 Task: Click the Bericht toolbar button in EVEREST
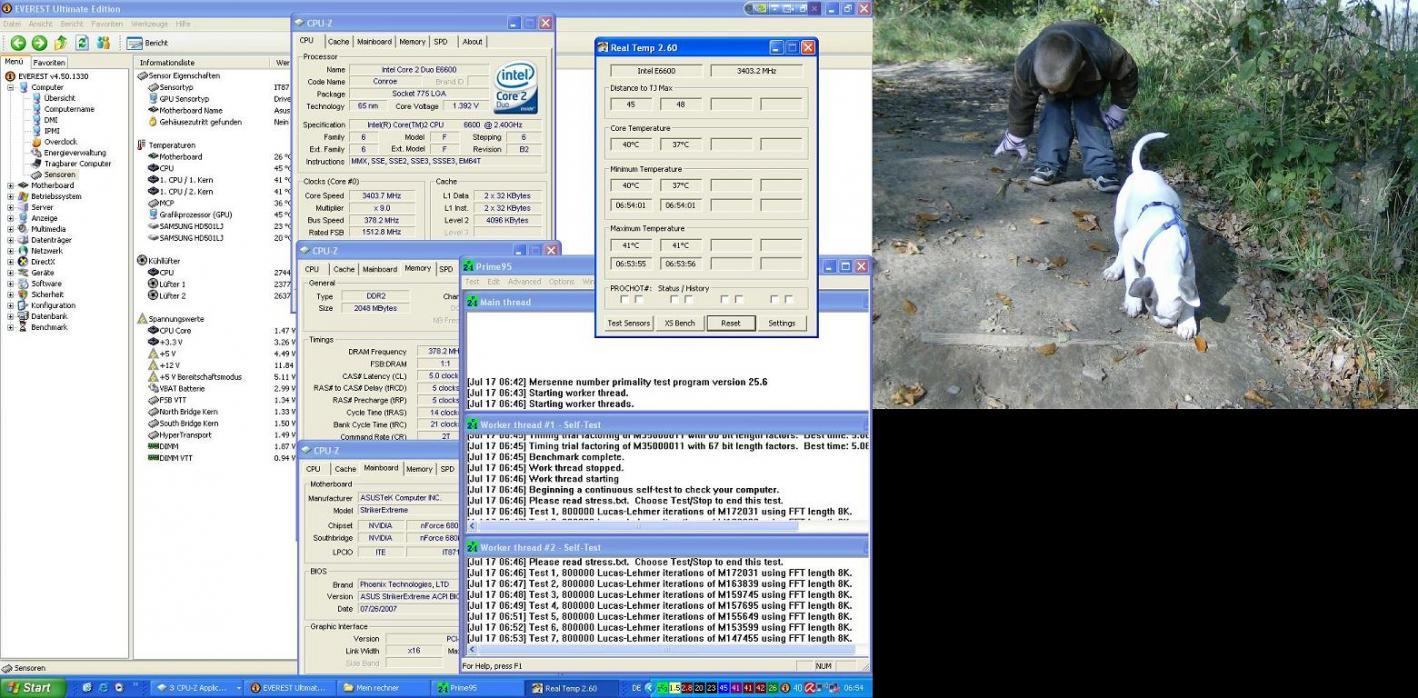147,43
